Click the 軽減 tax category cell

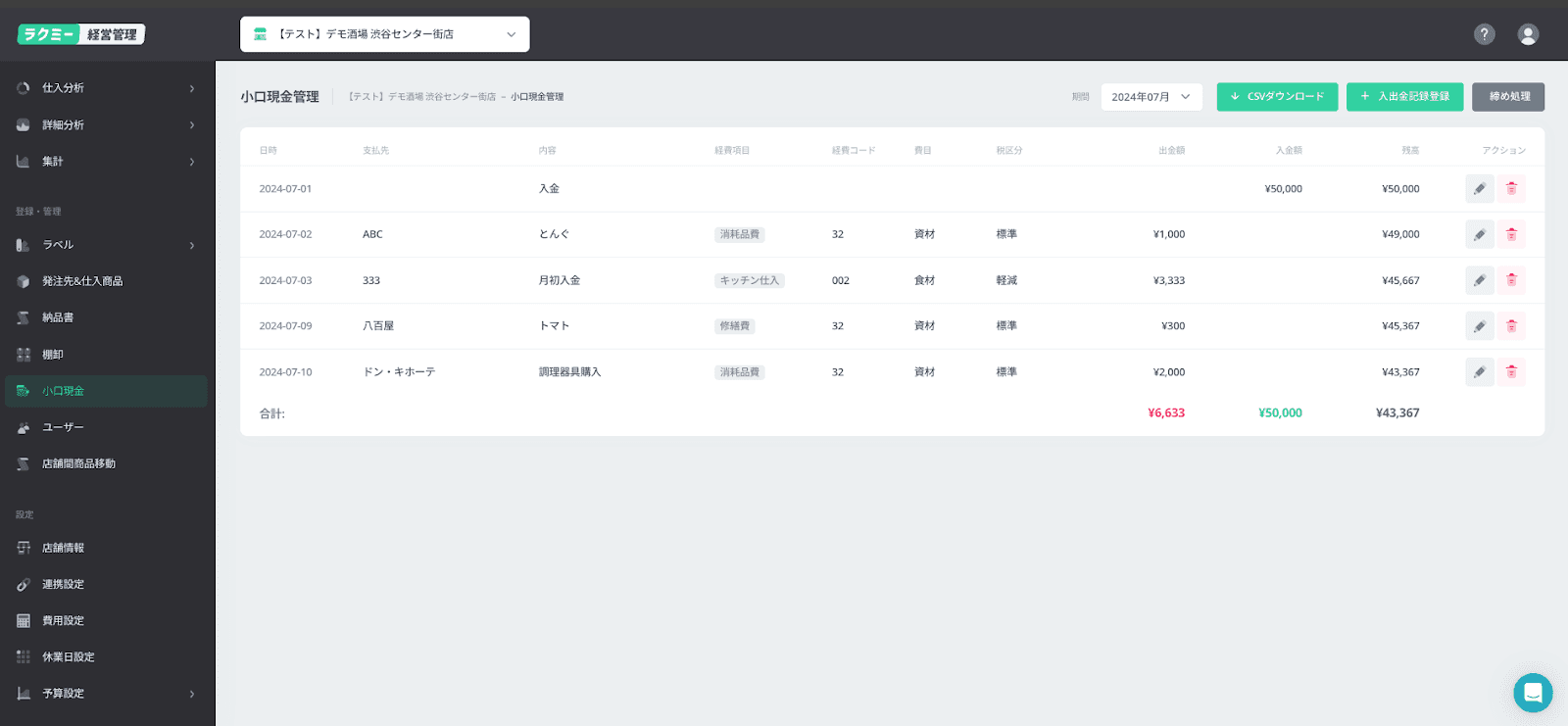[x=1006, y=280]
